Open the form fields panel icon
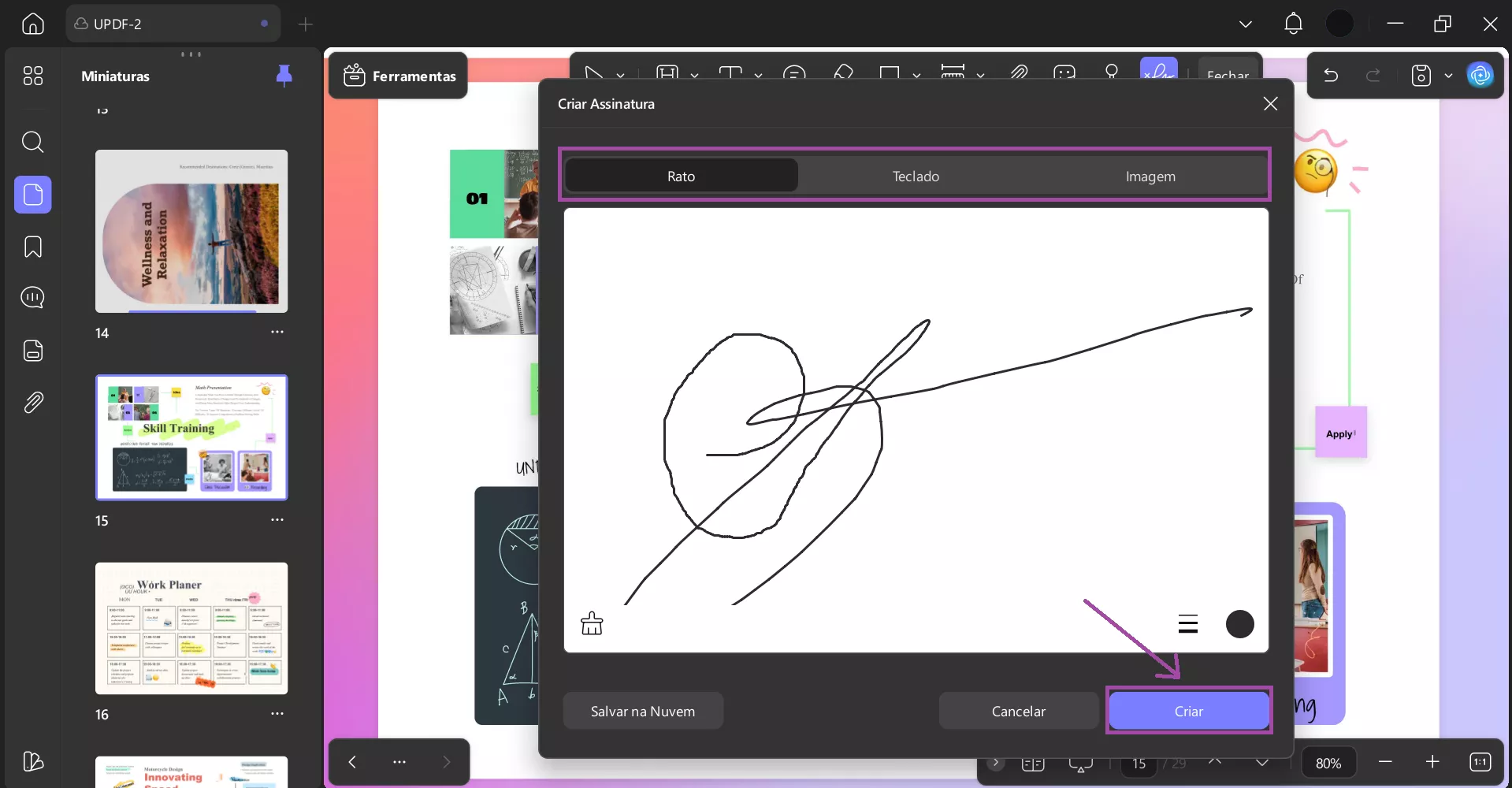The width and height of the screenshot is (1512, 788). tap(33, 350)
